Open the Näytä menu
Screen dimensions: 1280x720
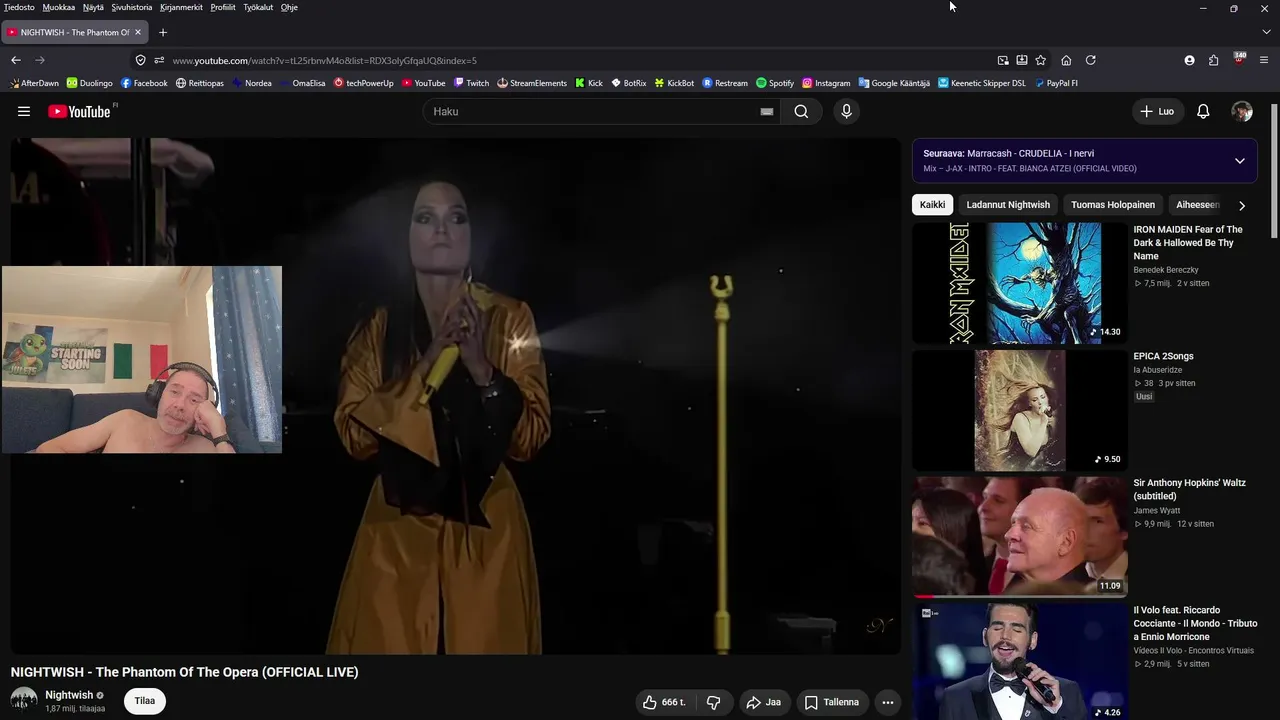point(93,7)
